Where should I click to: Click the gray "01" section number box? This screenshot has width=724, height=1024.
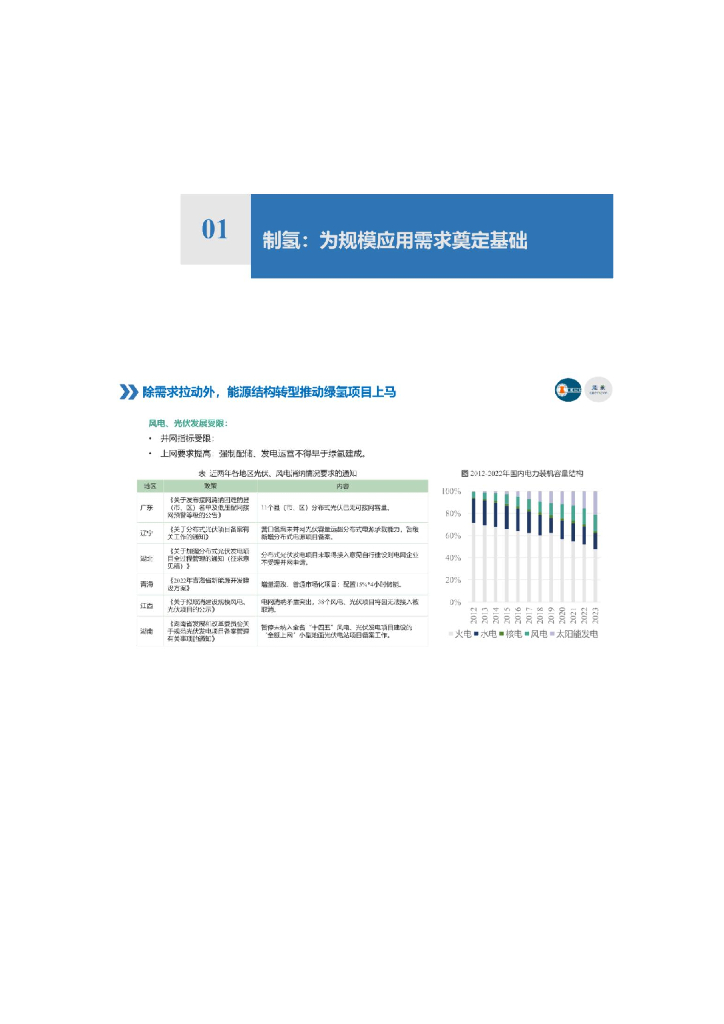tap(215, 229)
